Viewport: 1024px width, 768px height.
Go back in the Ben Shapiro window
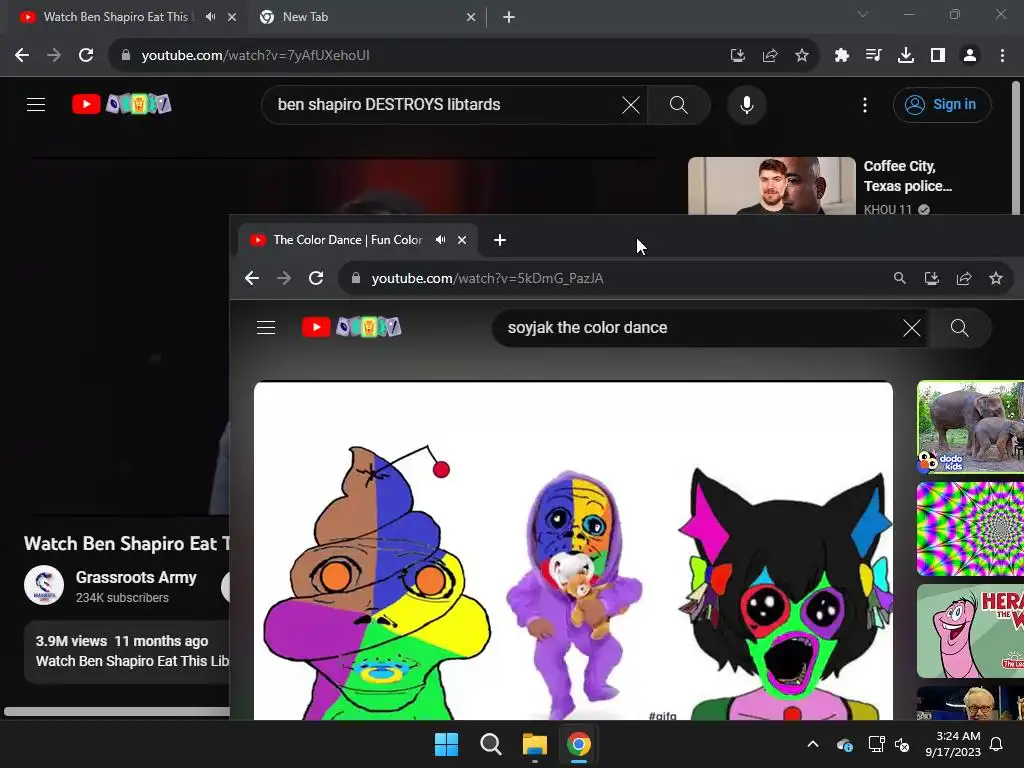[22, 56]
